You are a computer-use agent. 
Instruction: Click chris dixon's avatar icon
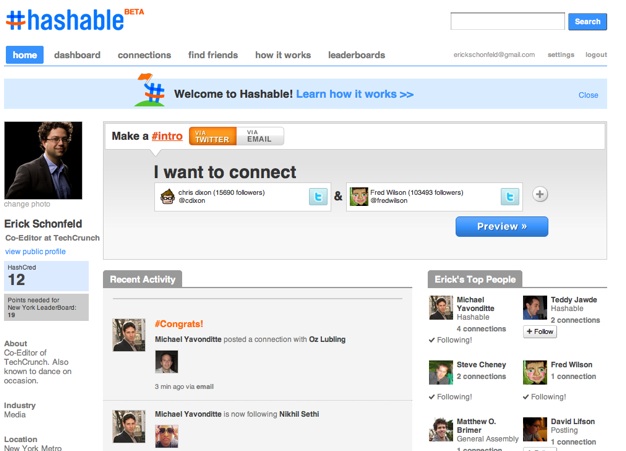(x=168, y=197)
